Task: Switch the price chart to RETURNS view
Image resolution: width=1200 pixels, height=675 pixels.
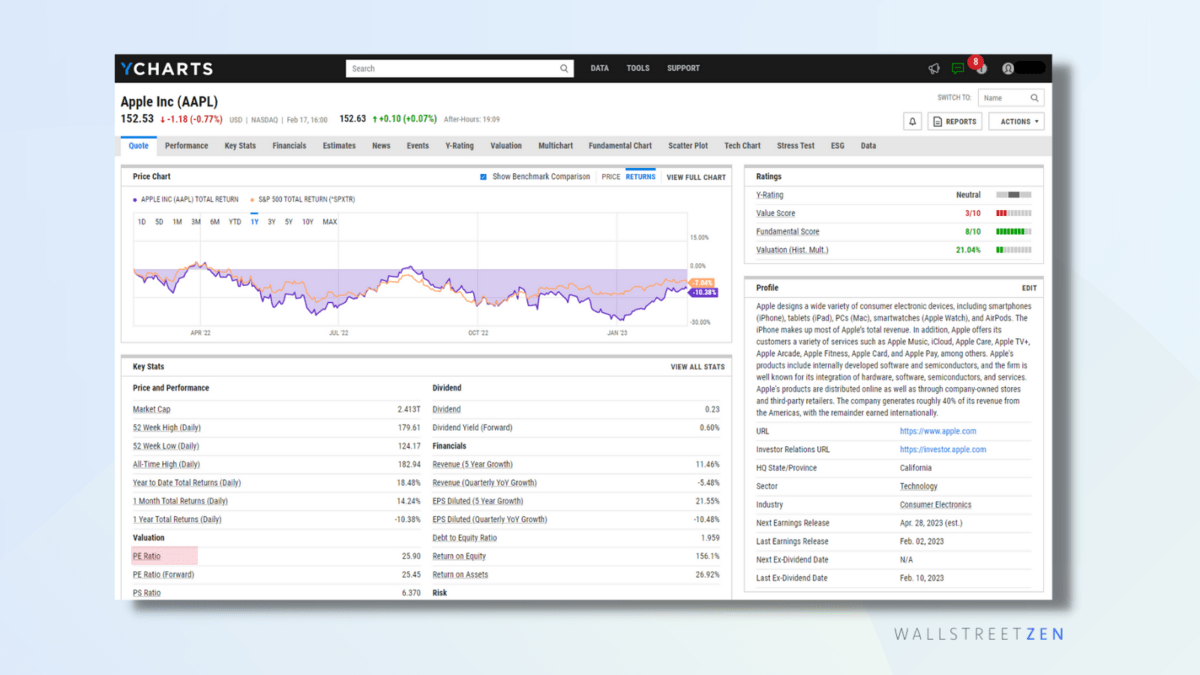Action: coord(641,177)
